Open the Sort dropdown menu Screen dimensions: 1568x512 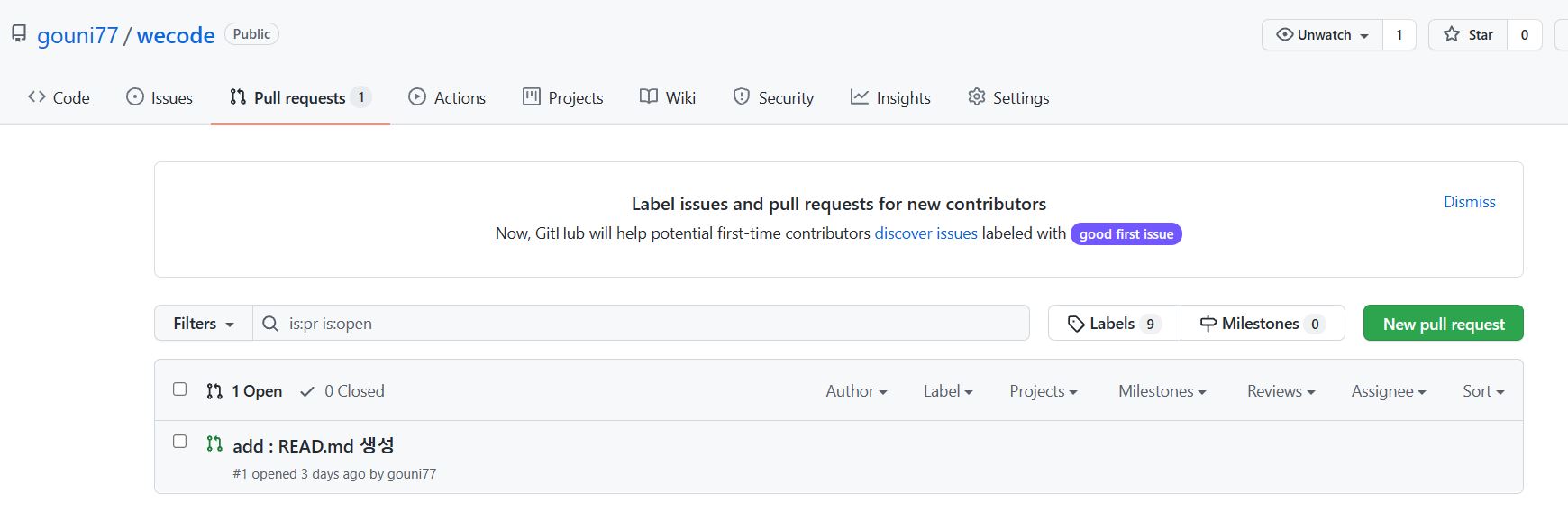[x=1483, y=391]
